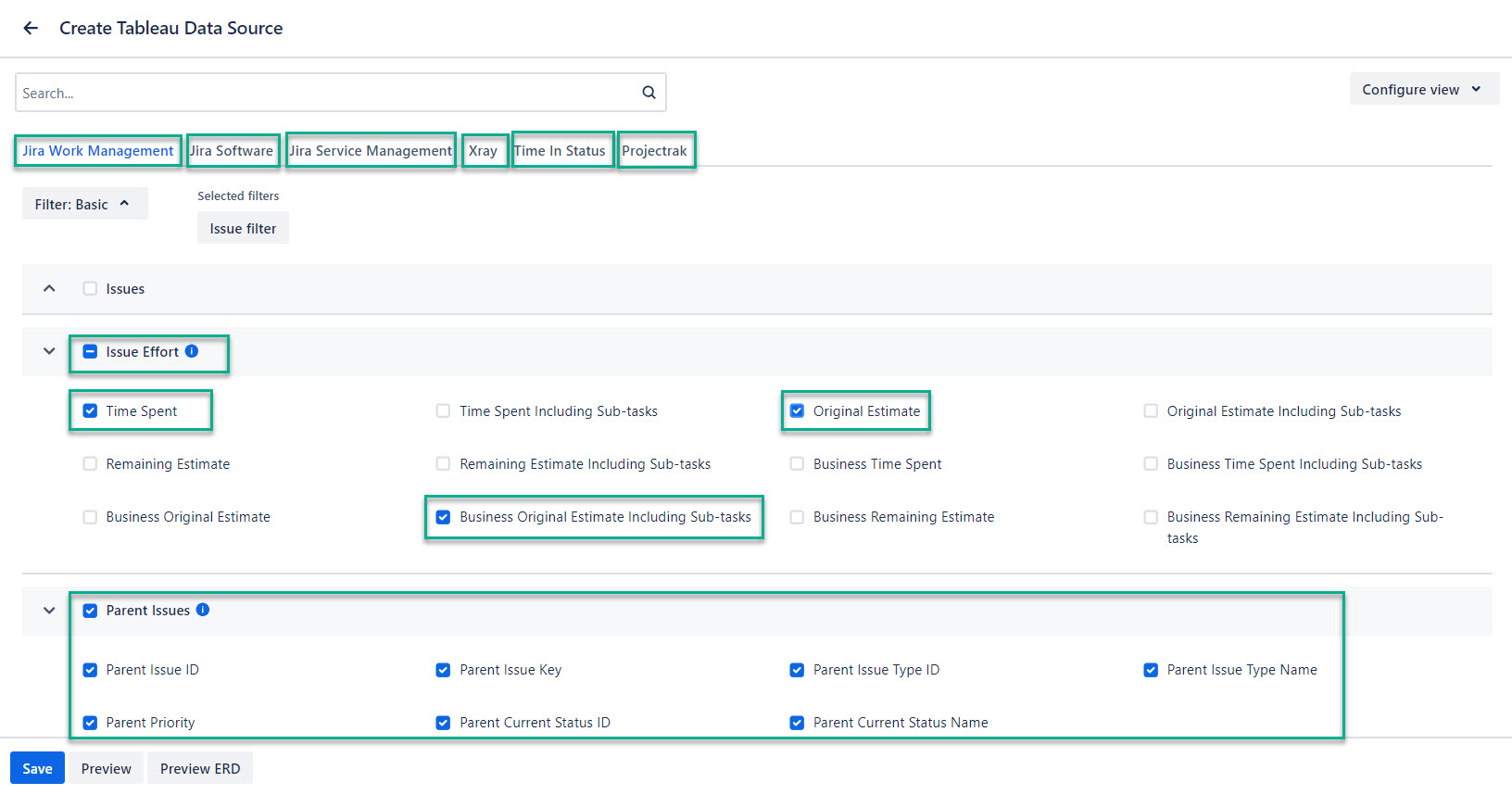Uncheck the Time Spent checkbox
Image resolution: width=1512 pixels, height=795 pixels.
pos(90,411)
